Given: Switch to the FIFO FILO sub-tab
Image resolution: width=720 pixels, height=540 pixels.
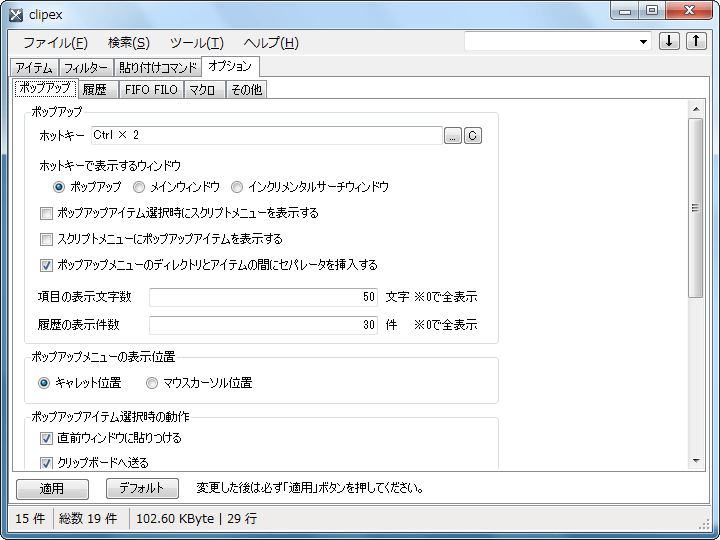Looking at the screenshot, I should tap(151, 90).
